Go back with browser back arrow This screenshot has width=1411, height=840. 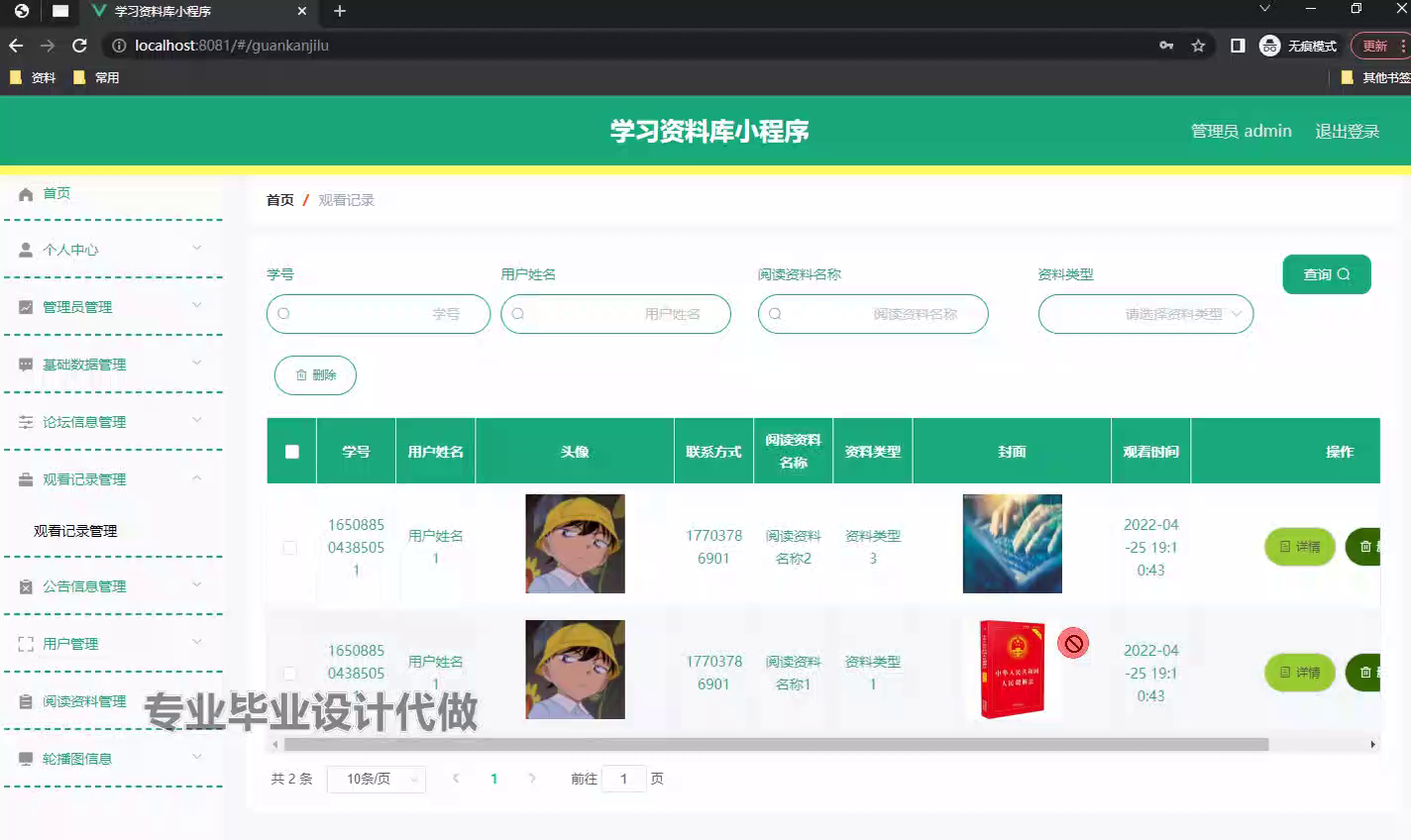[x=16, y=46]
